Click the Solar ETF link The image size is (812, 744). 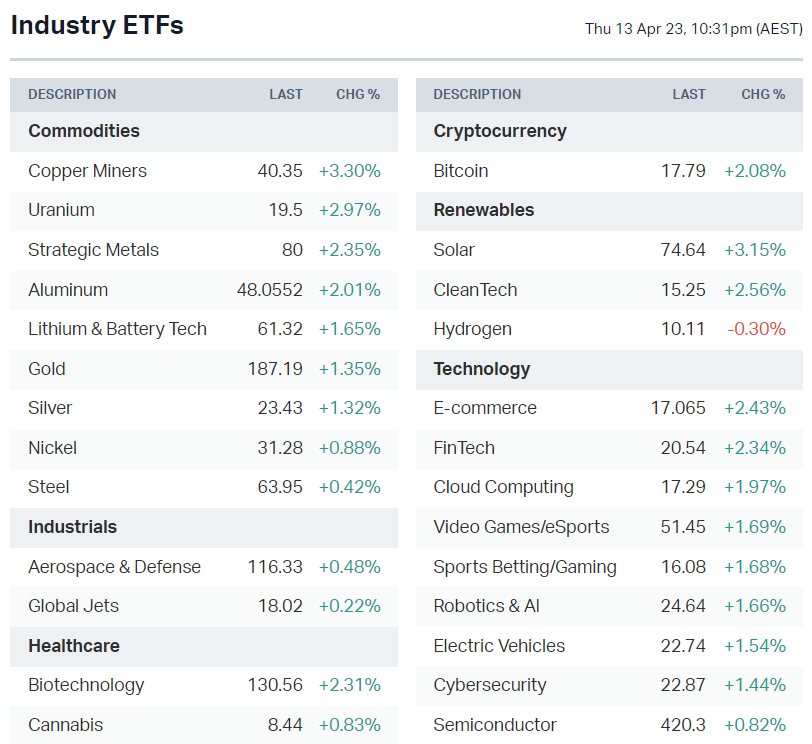point(454,250)
